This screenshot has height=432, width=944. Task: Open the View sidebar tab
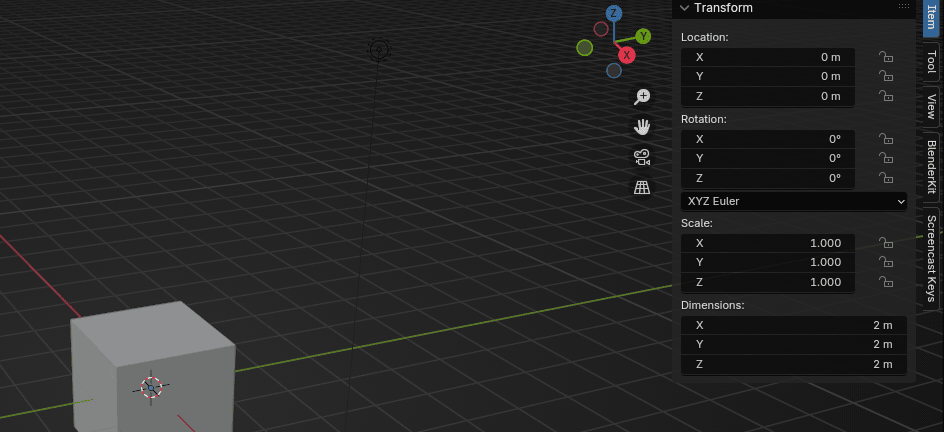click(931, 106)
